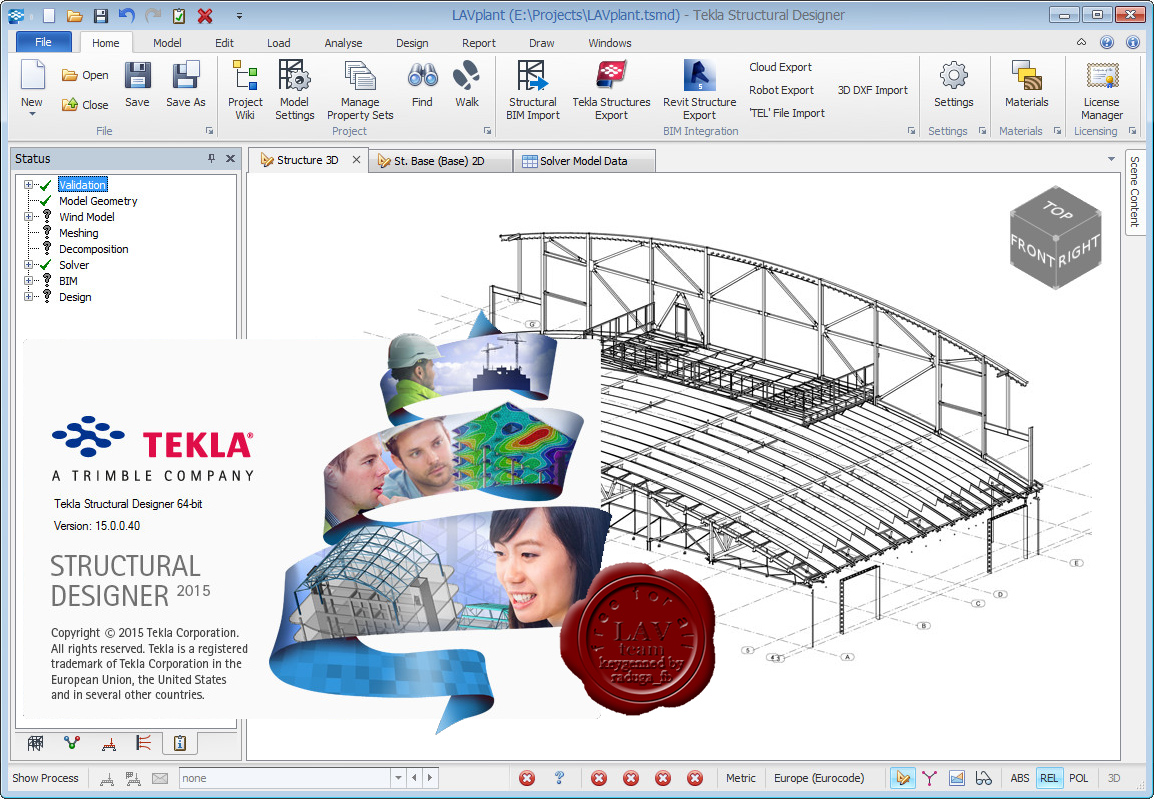Click the Save As button in the ribbon
The image size is (1154, 799).
tap(185, 85)
